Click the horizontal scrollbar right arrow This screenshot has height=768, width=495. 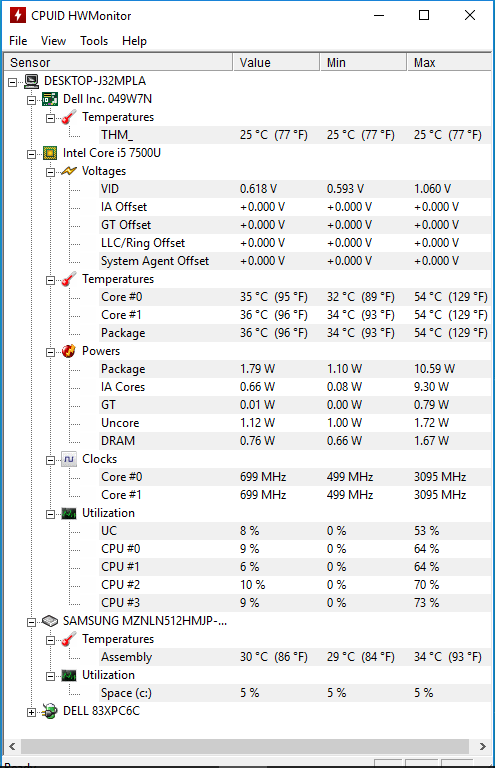point(483,746)
